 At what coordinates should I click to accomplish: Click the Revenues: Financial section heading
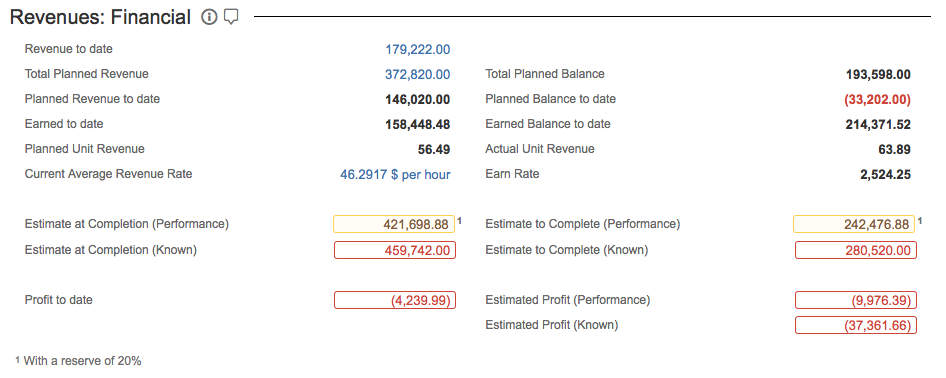[100, 17]
